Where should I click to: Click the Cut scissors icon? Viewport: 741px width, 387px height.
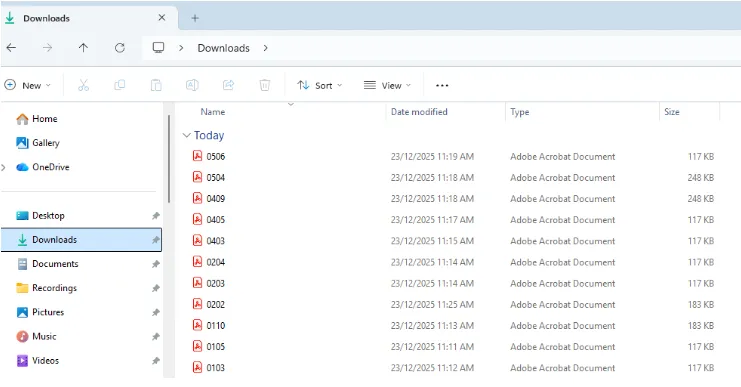[84, 86]
